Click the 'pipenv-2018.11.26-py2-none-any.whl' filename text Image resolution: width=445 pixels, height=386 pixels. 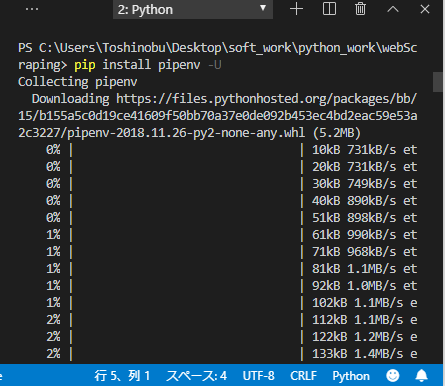(x=186, y=133)
